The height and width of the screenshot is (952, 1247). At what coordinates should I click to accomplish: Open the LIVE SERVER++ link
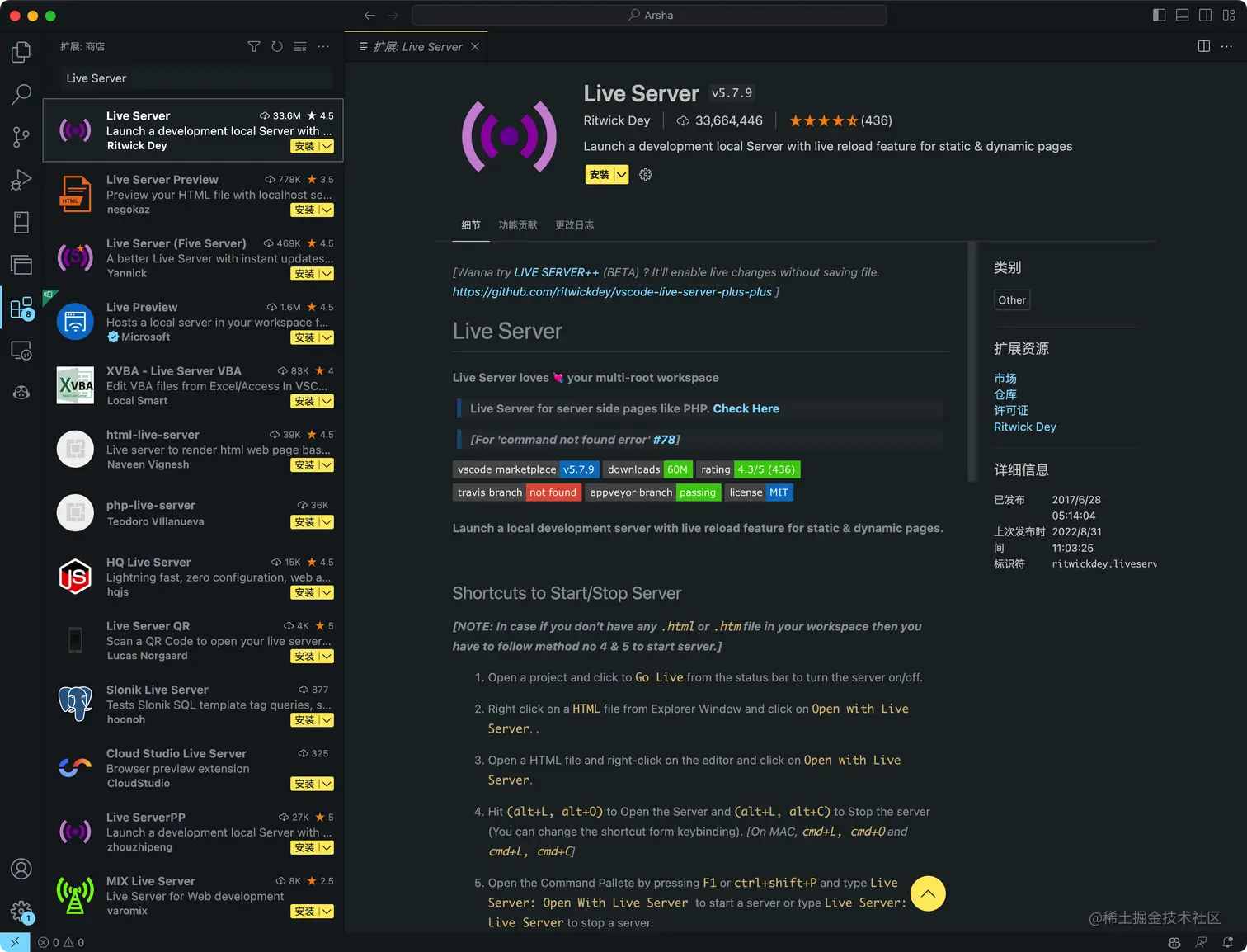click(x=557, y=272)
